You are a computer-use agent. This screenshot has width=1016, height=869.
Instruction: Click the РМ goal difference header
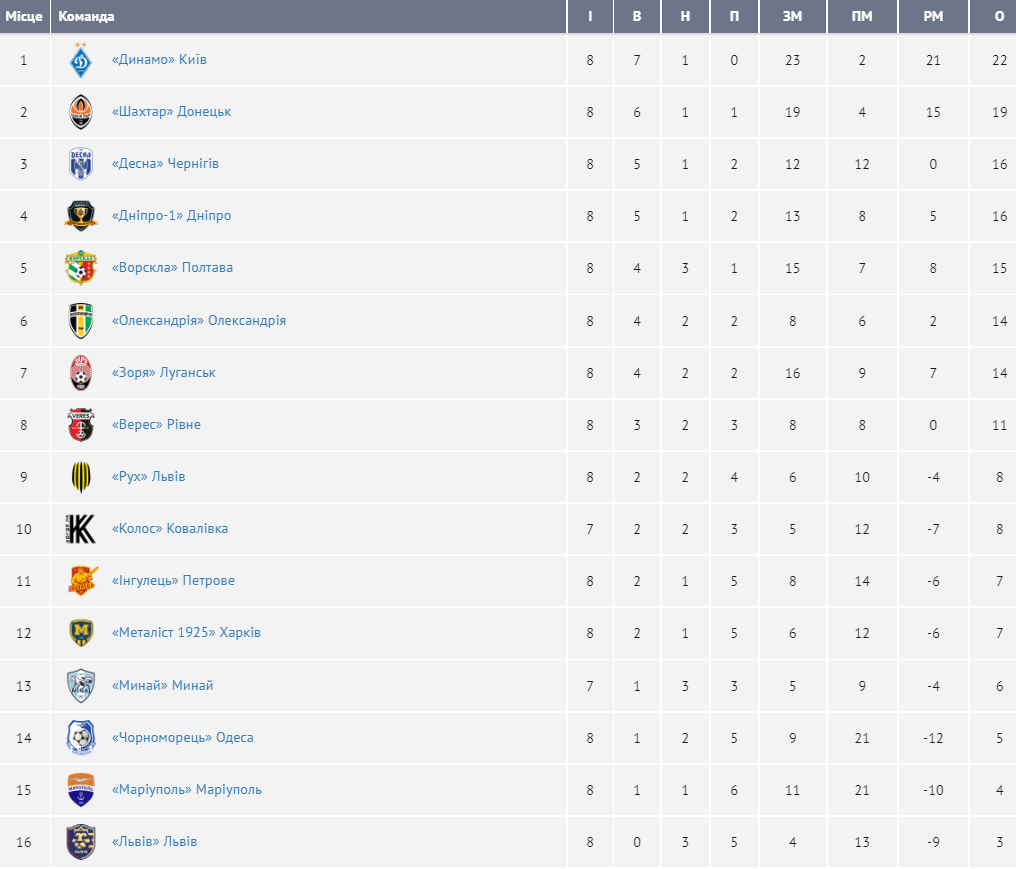click(933, 17)
